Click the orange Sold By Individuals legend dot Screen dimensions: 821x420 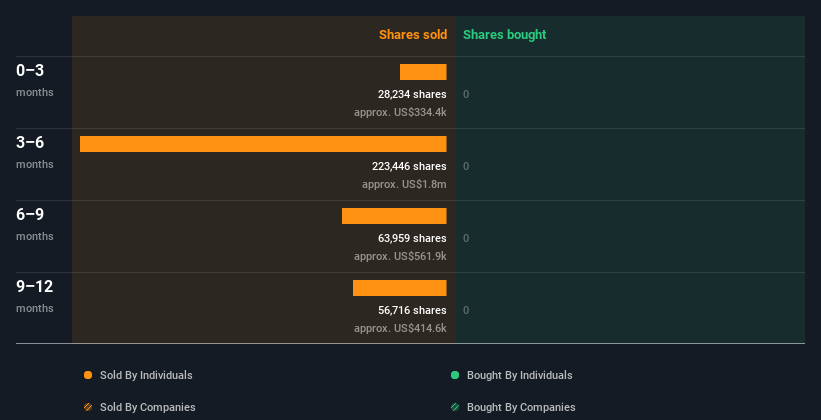pos(88,375)
